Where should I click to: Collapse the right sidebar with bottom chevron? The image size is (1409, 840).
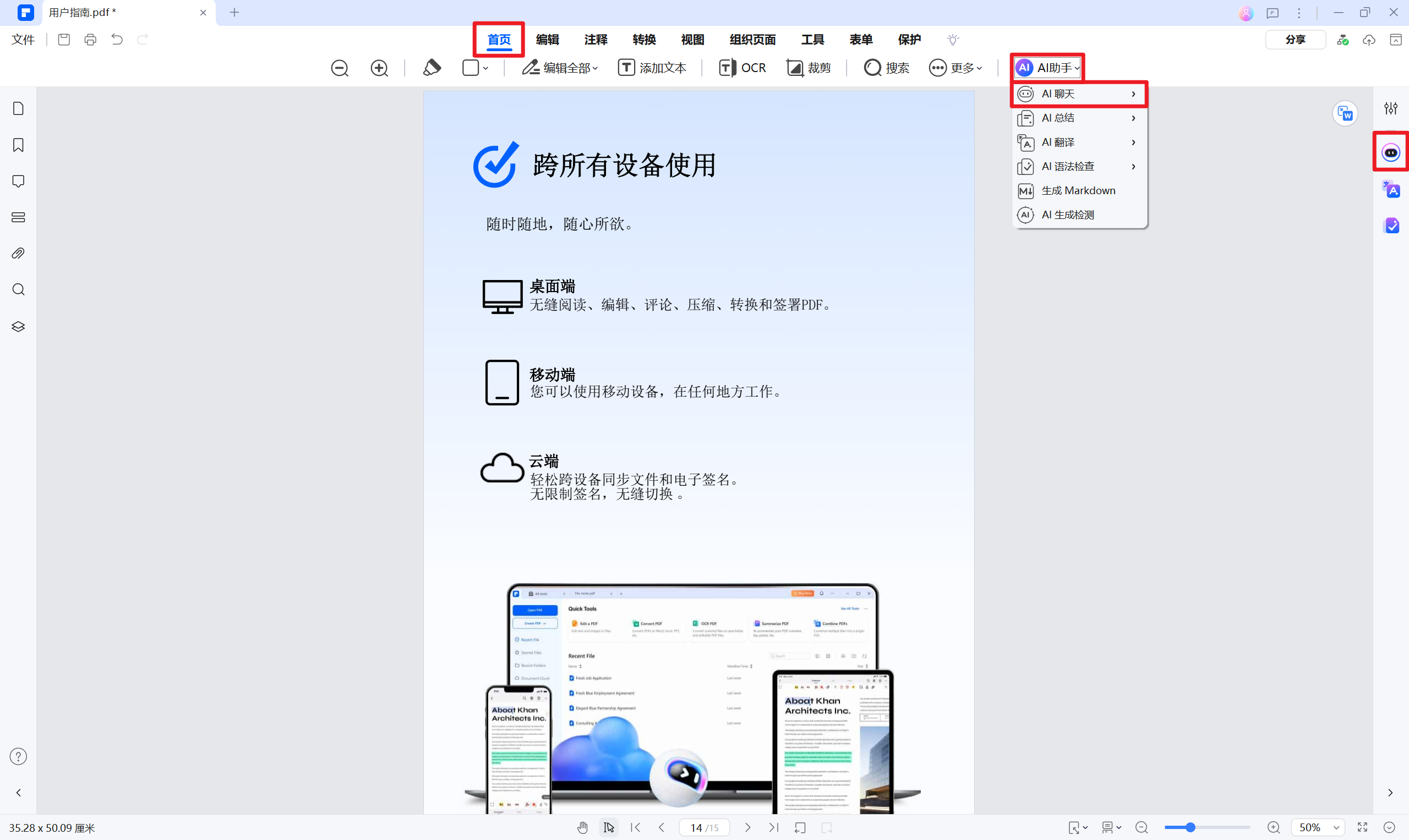click(1391, 793)
